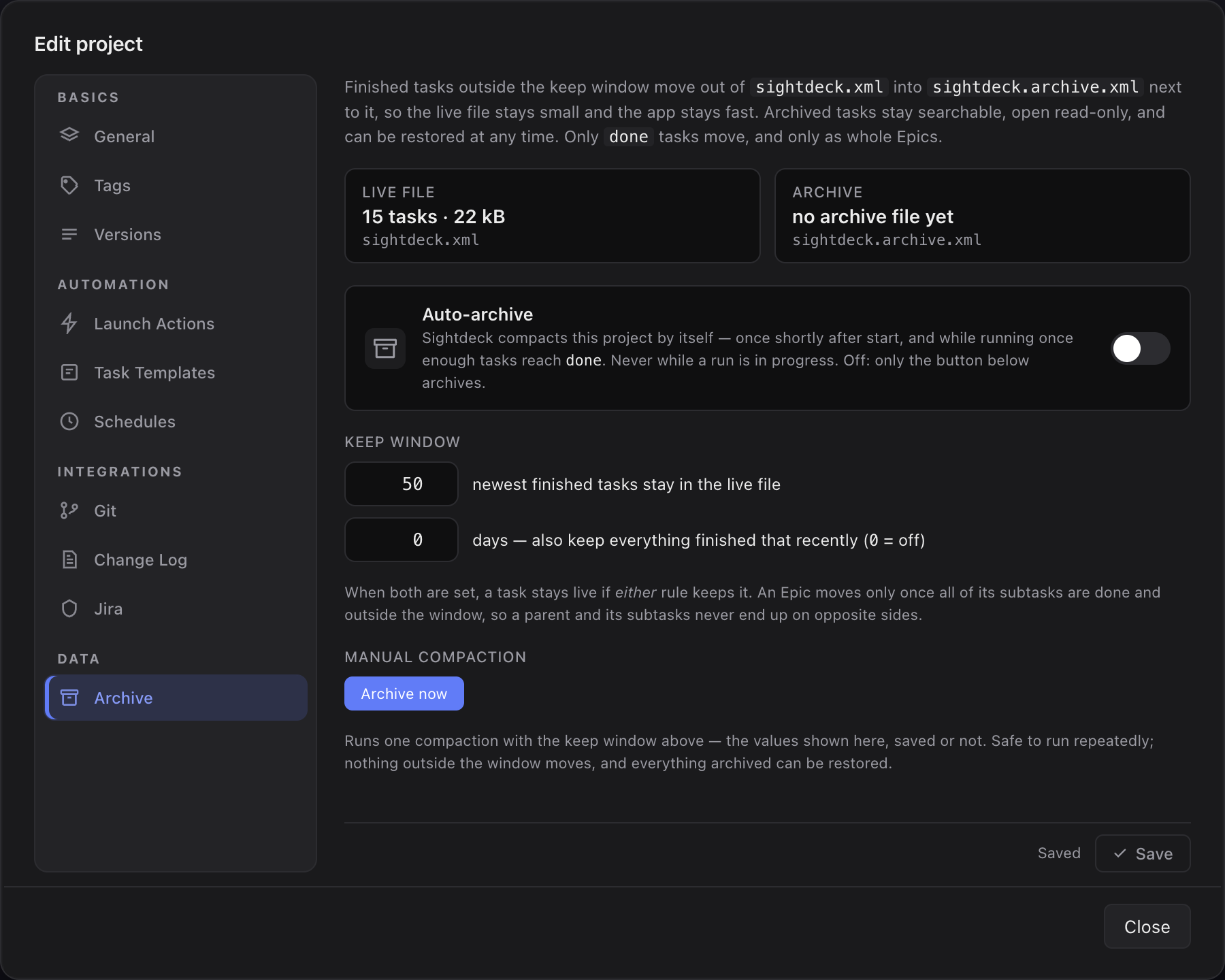The image size is (1225, 980).
Task: Switch to the Versions section
Action: coord(176,234)
